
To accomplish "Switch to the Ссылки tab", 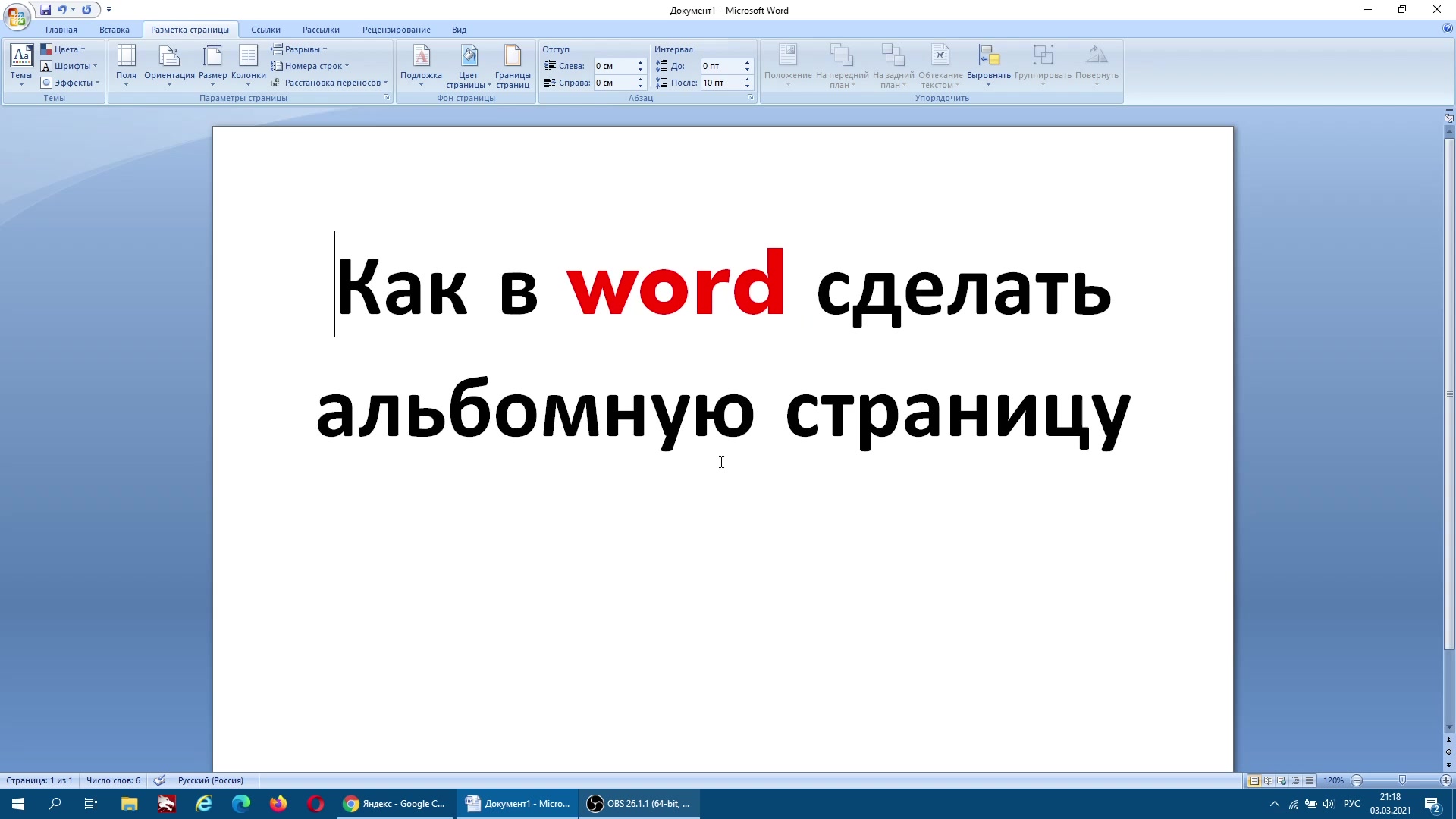I will coord(265,30).
